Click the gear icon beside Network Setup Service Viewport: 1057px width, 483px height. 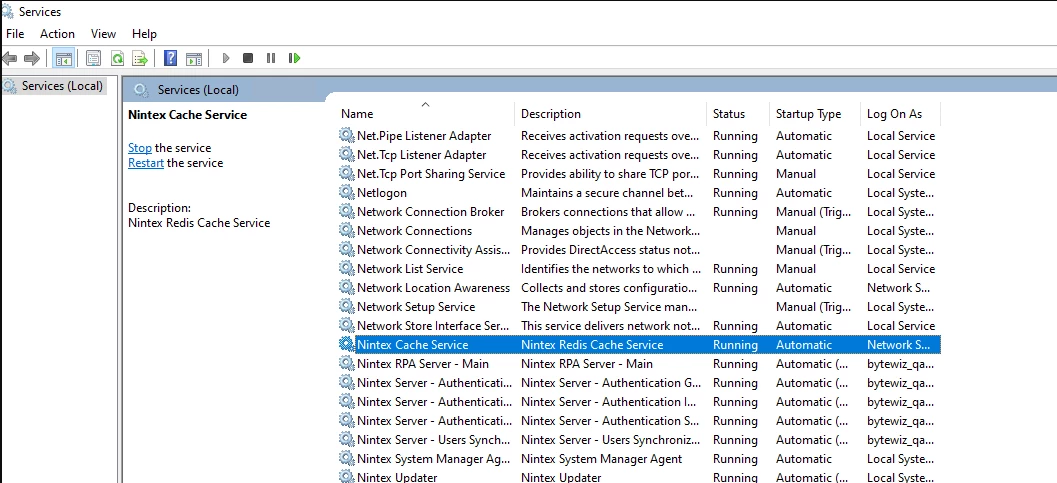point(346,307)
